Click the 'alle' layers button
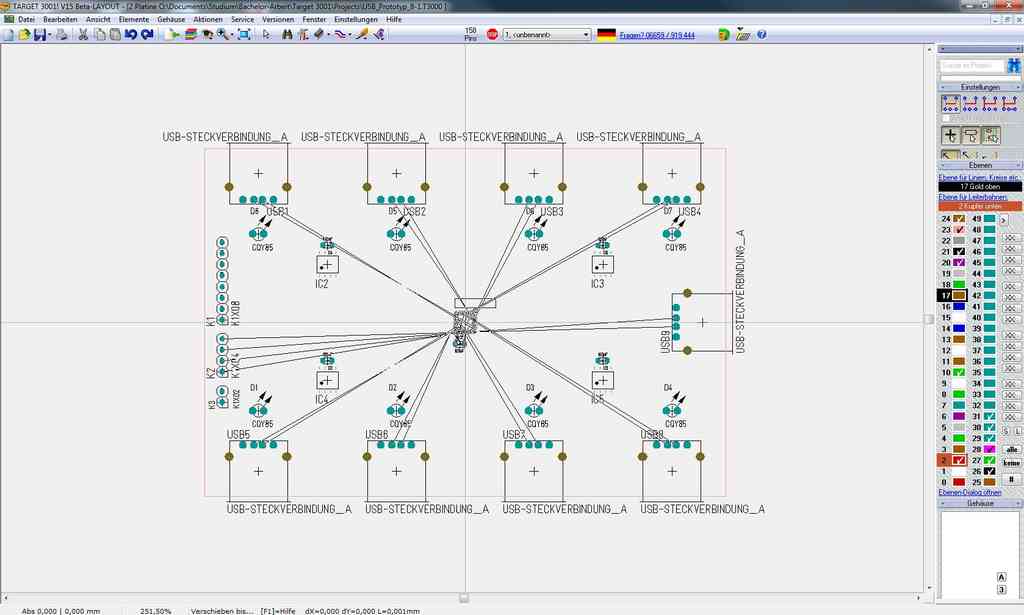The height and width of the screenshot is (615, 1024). point(1012,449)
